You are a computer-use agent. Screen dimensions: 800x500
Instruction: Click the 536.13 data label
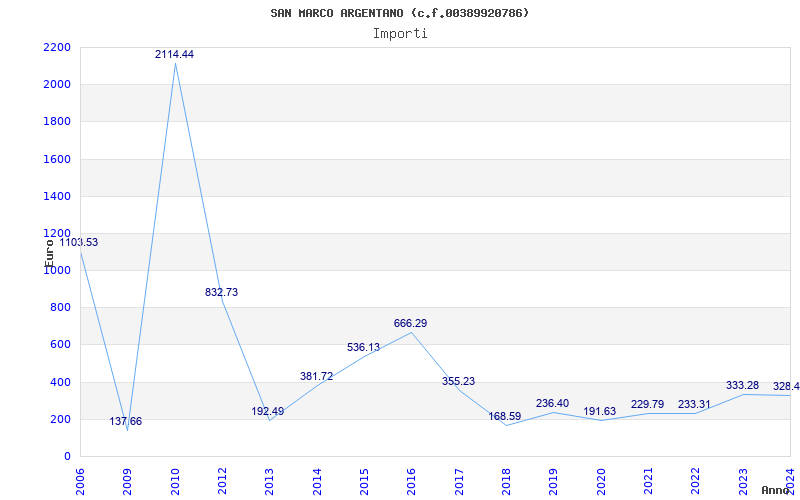(364, 347)
